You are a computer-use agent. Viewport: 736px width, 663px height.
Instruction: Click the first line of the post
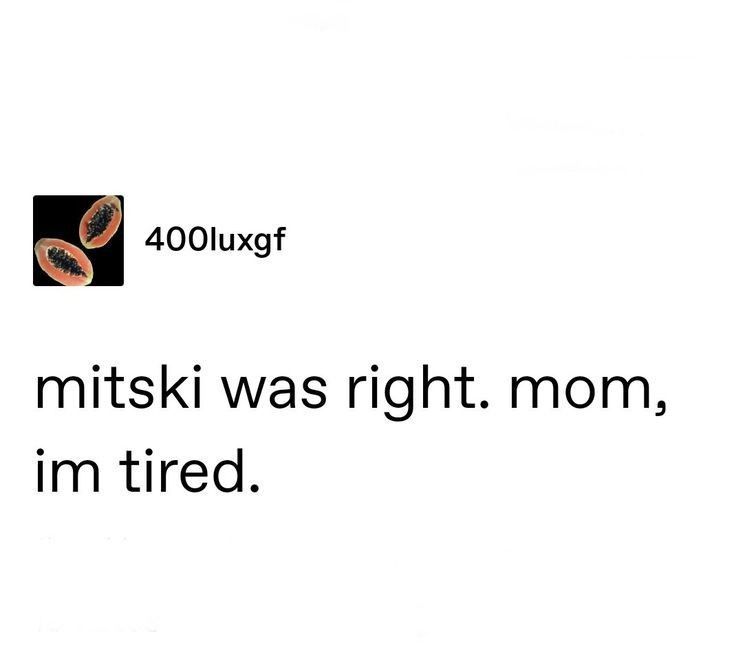(x=351, y=393)
